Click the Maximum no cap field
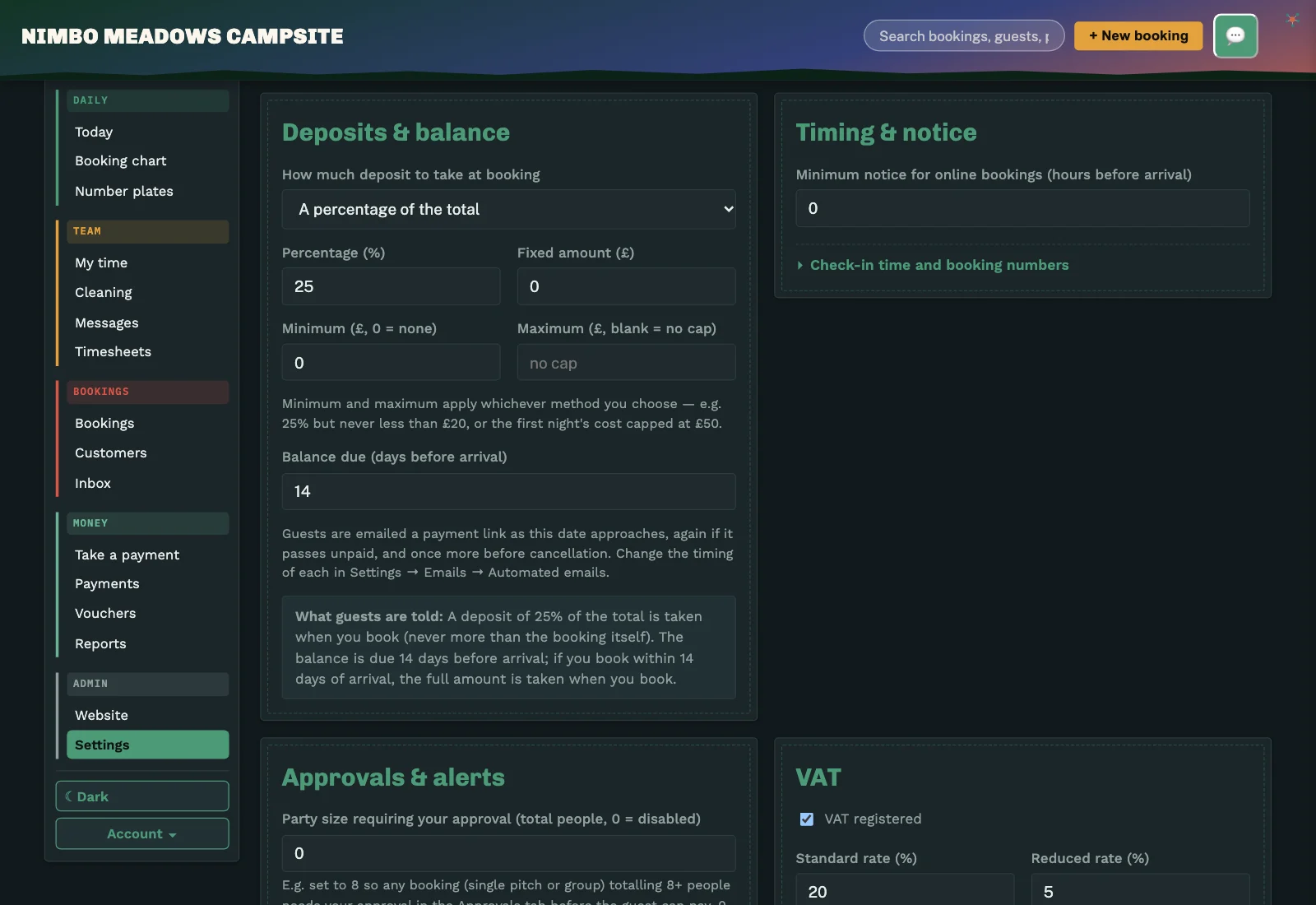This screenshot has width=1316, height=905. click(626, 363)
